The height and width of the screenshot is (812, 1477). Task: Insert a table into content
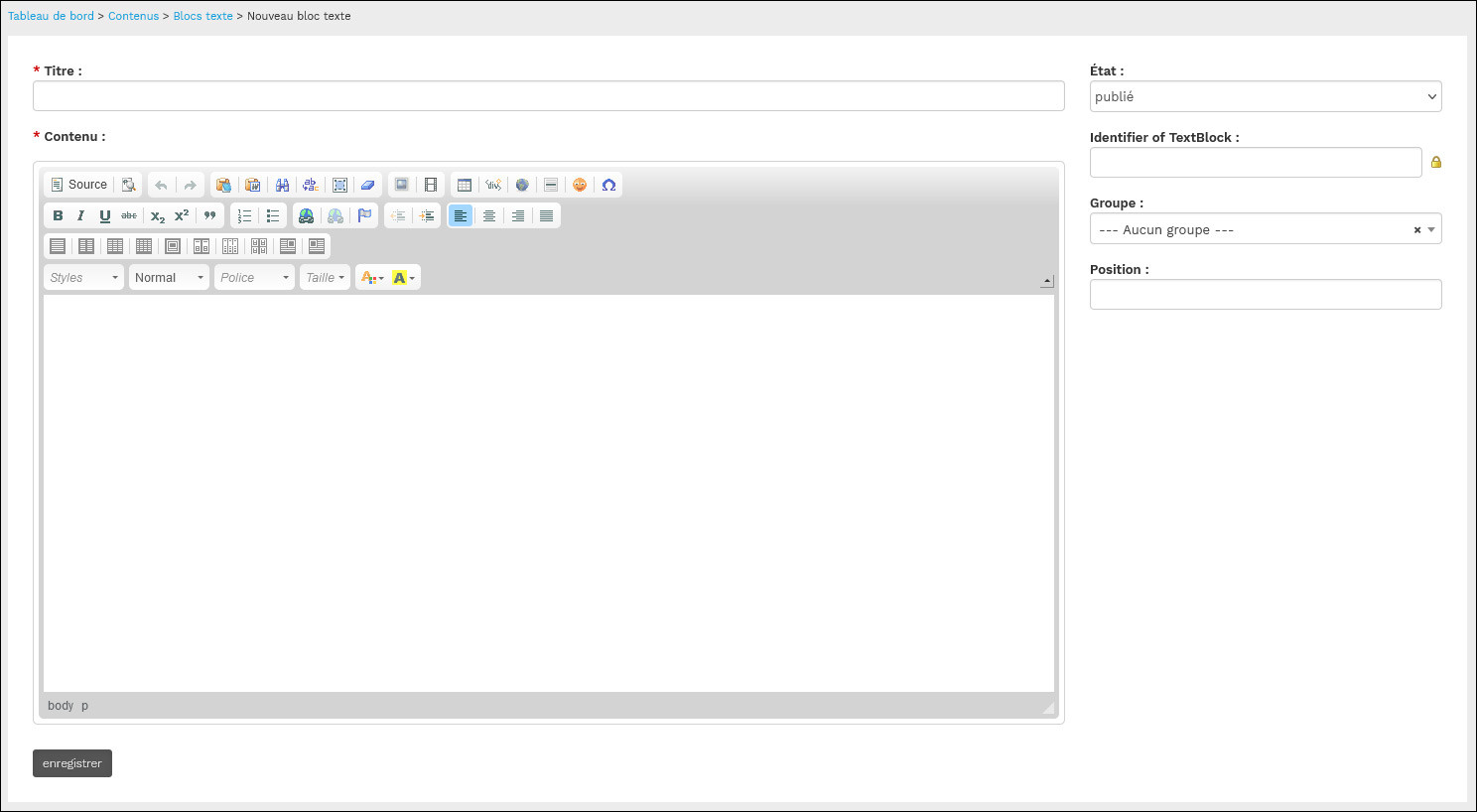coord(464,185)
